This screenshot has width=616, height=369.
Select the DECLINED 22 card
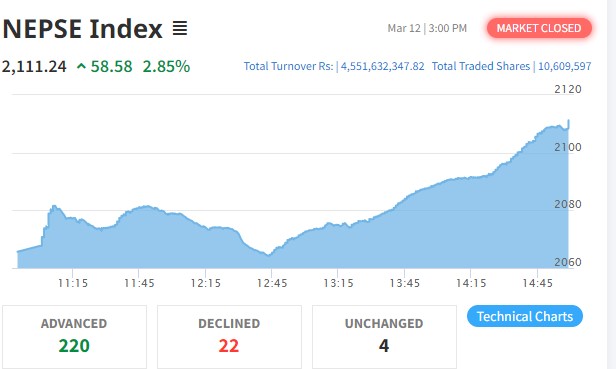click(229, 337)
